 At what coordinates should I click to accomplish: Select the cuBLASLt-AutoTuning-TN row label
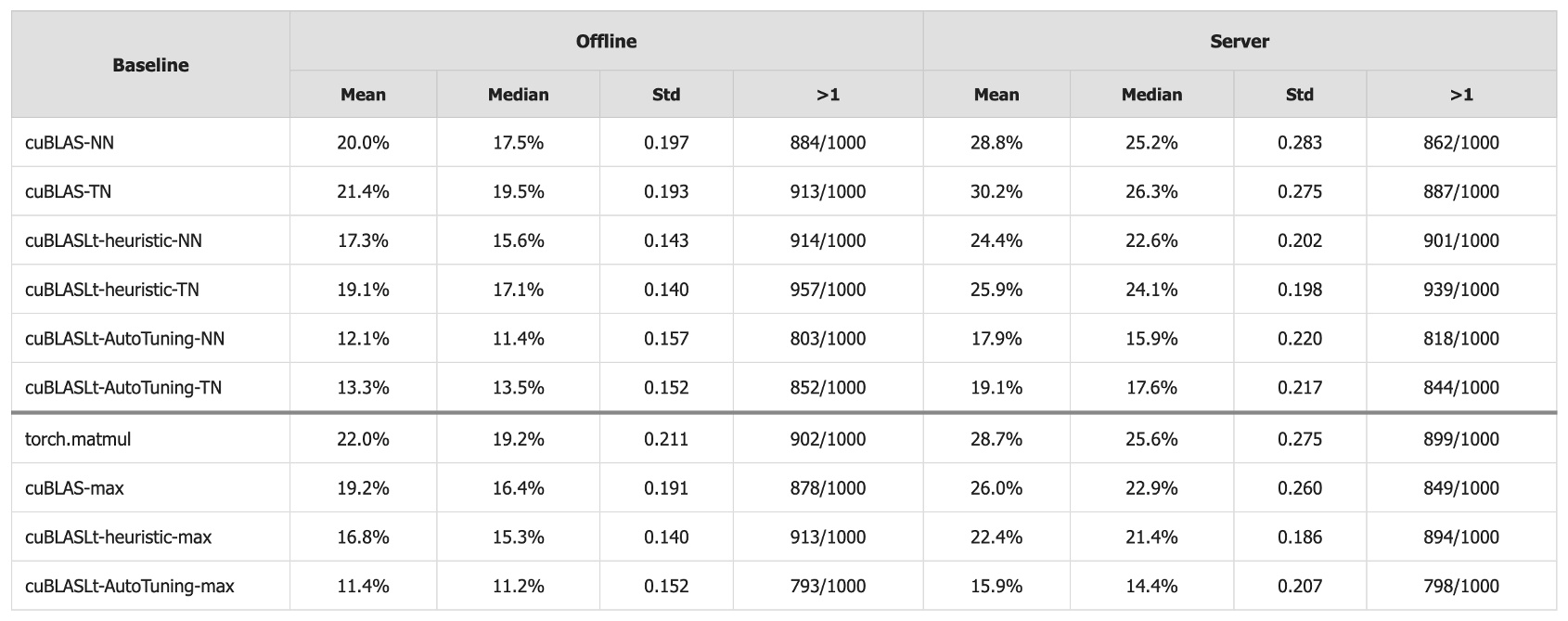coord(123,388)
